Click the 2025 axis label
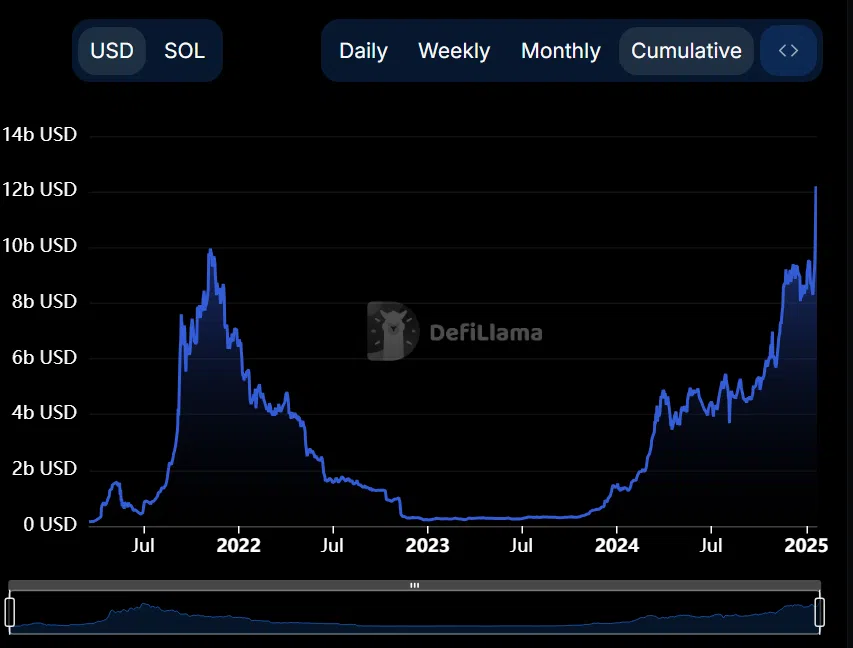This screenshot has height=648, width=853. tap(807, 546)
